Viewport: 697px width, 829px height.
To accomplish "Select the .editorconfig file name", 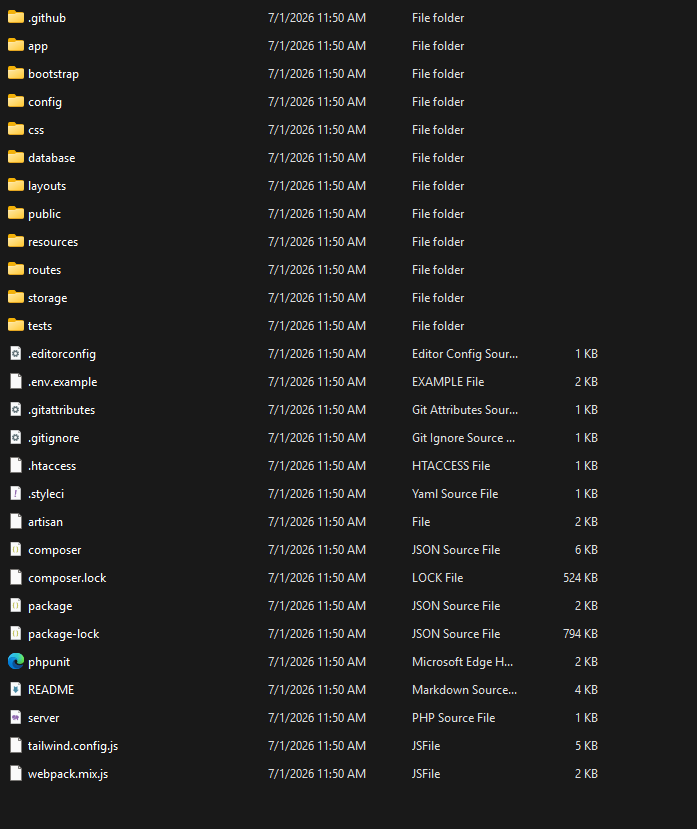I will click(62, 354).
